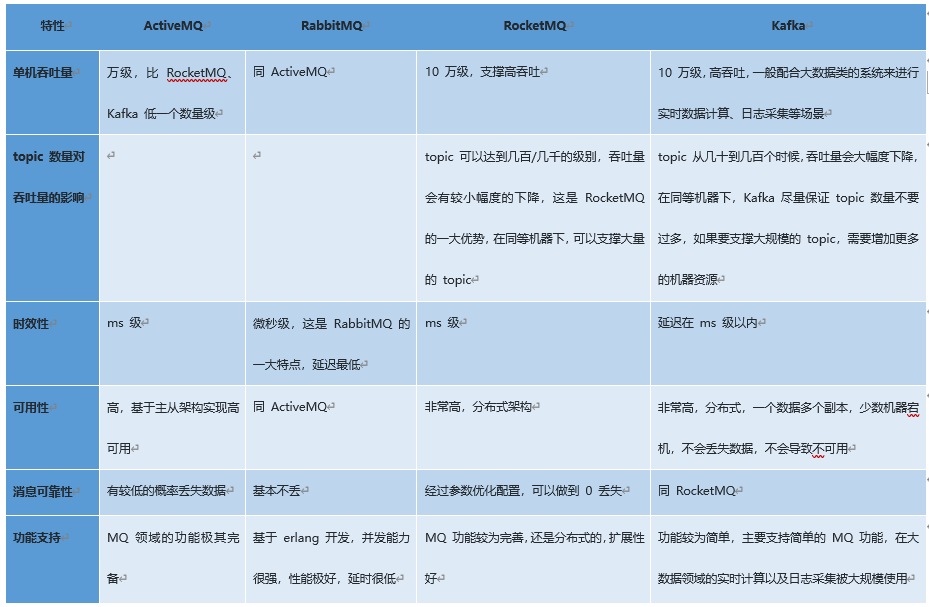
Task: Click the 特性 header cell
Action: click(53, 26)
